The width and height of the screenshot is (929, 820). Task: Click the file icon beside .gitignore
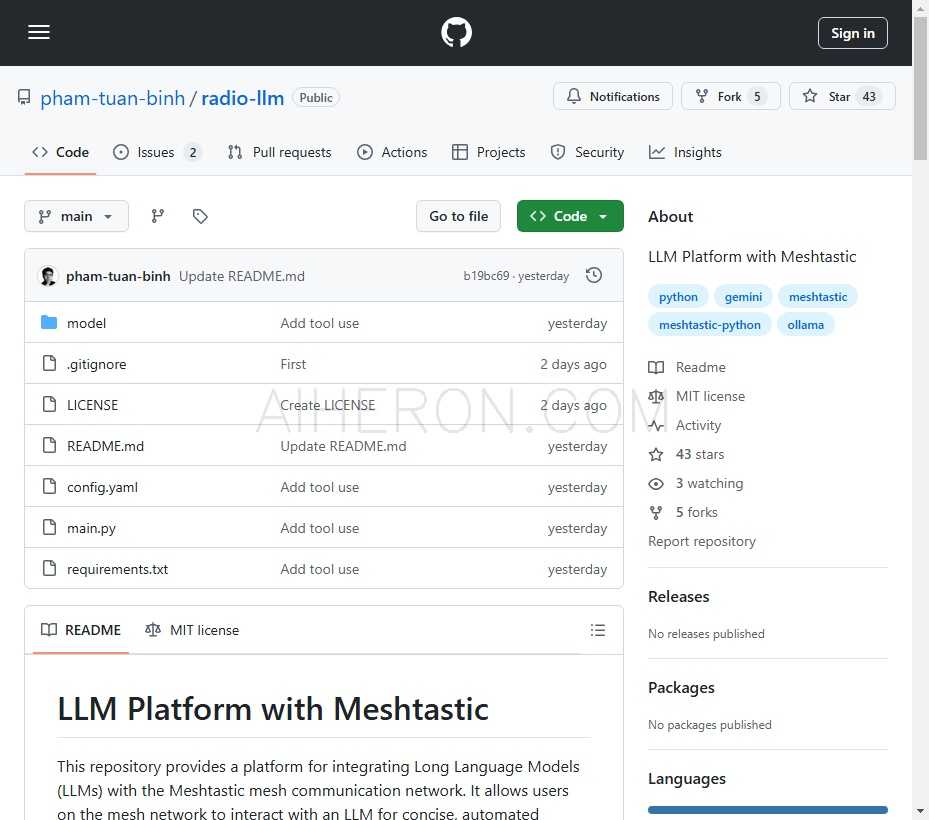point(50,363)
